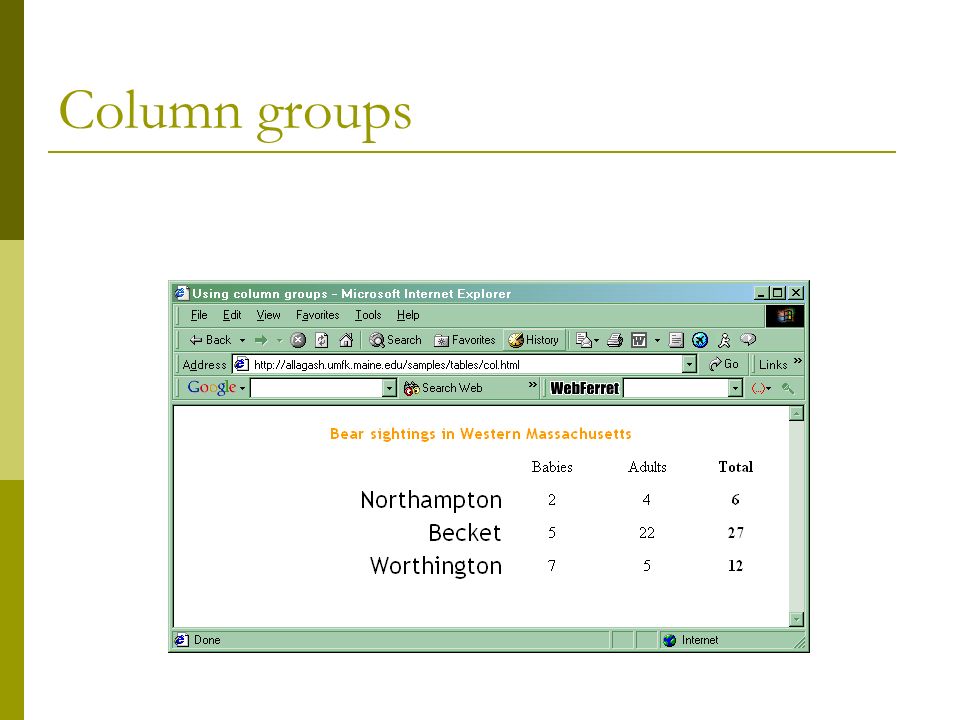Open the Google search box dropdown

click(389, 388)
